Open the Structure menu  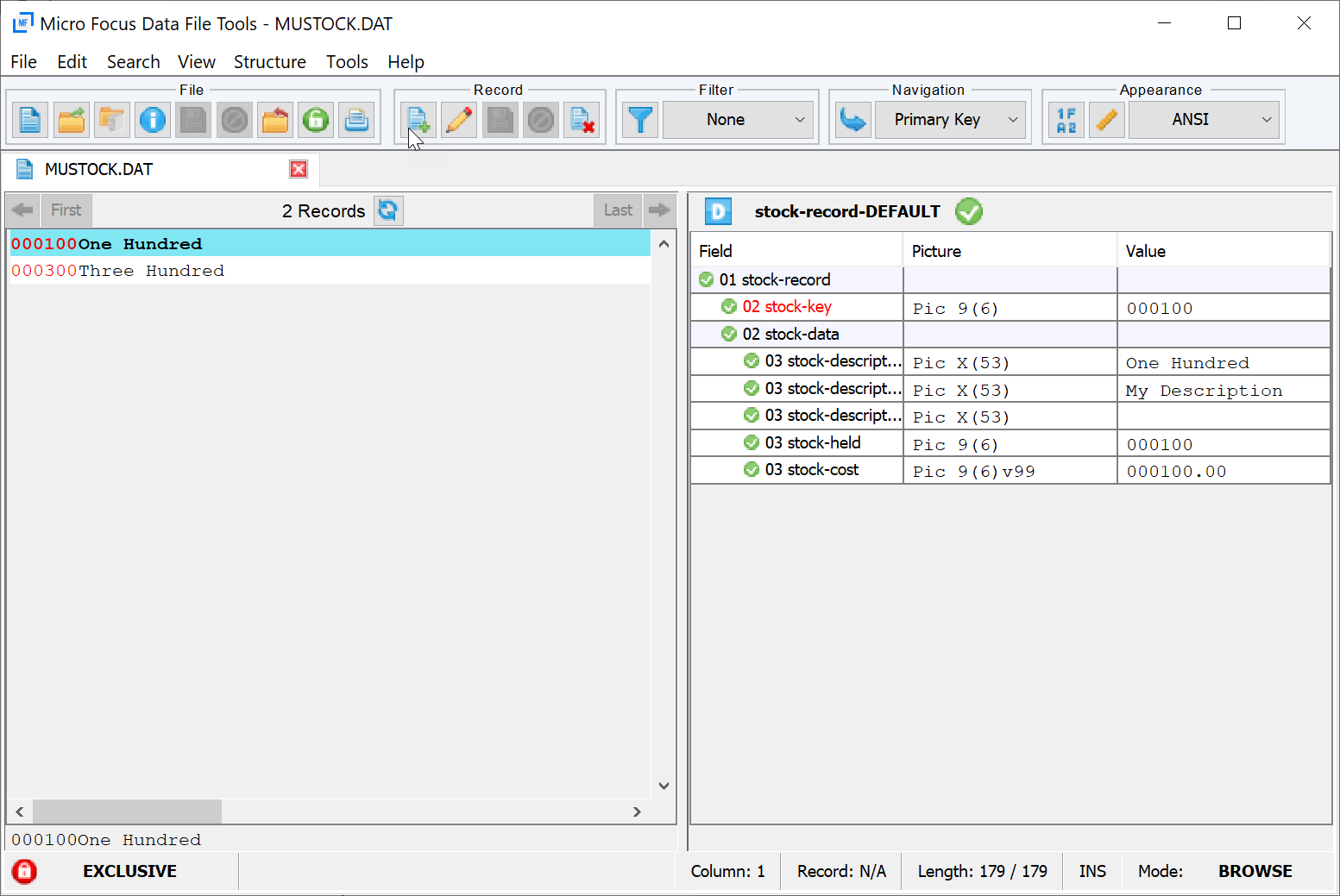270,61
